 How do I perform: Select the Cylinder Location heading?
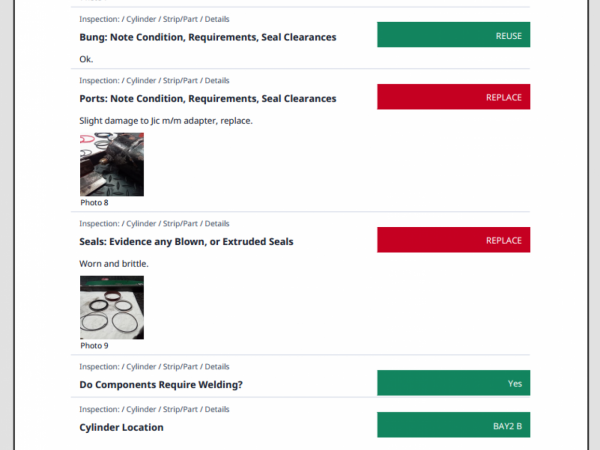[121, 427]
